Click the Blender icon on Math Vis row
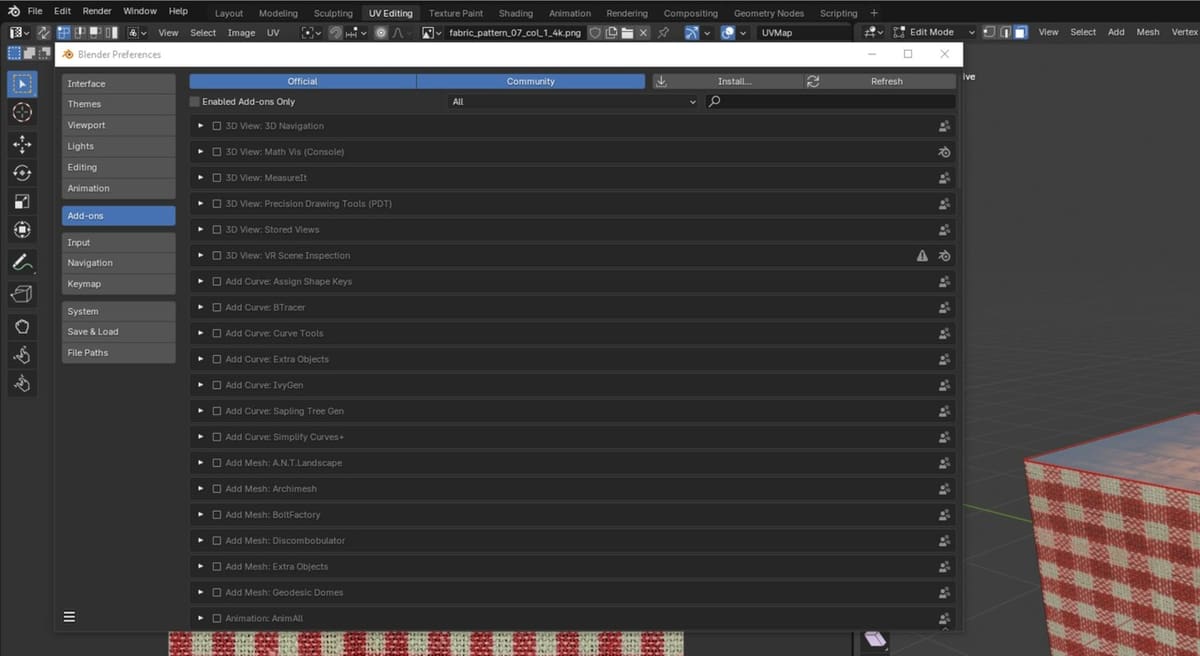The width and height of the screenshot is (1200, 656). pos(944,152)
